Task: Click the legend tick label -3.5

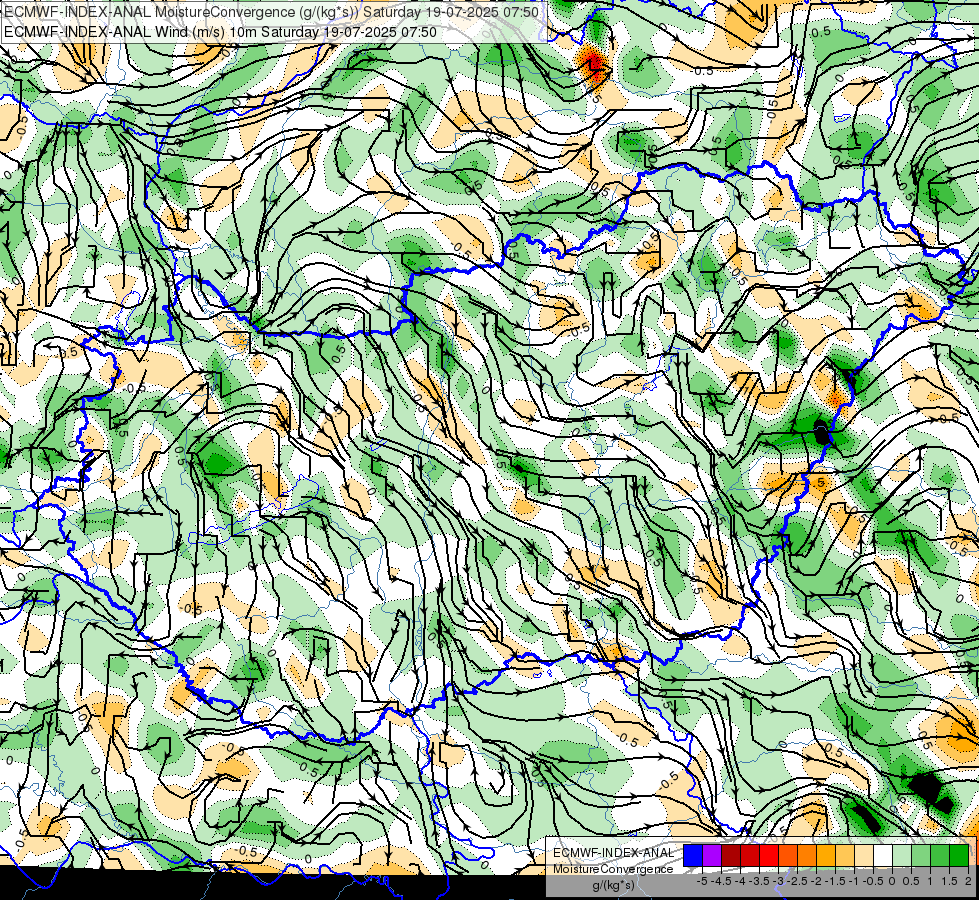Action: pyautogui.click(x=759, y=881)
